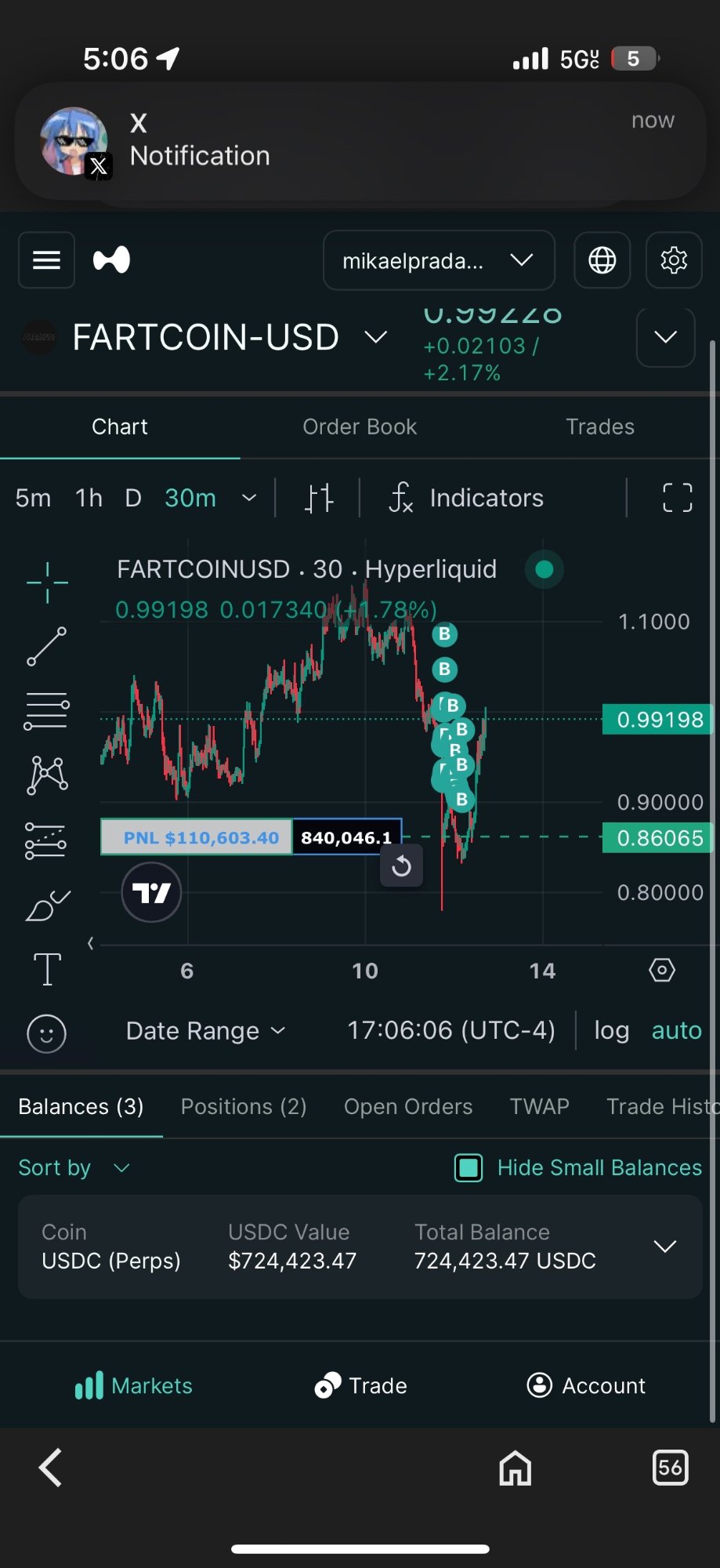Choose the text annotation tool
720x1568 pixels.
pos(47,969)
